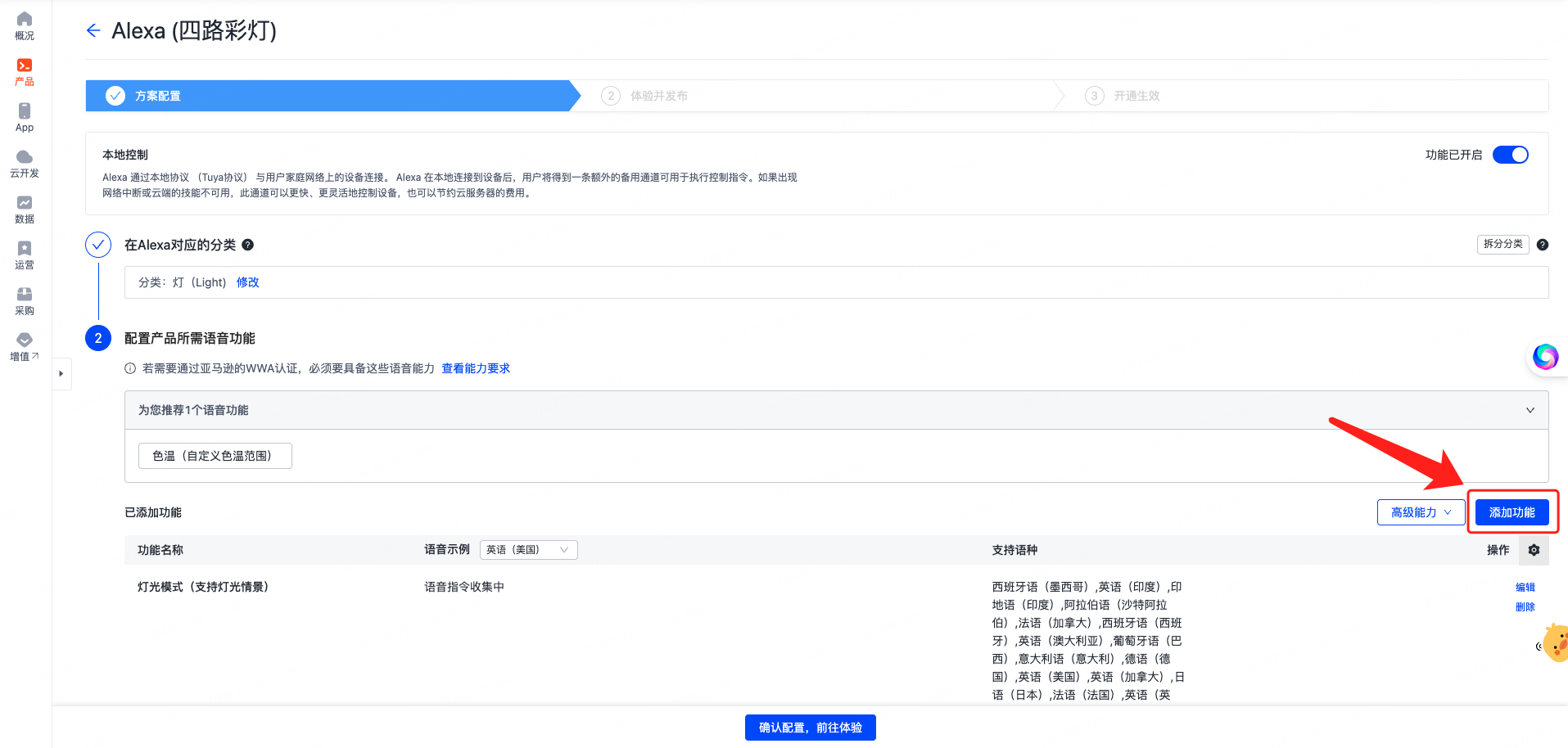Click the step 2 number circle

[98, 338]
